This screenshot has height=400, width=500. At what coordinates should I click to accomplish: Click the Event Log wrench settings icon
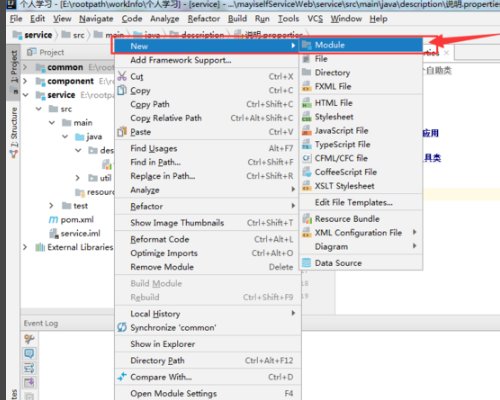point(29,339)
